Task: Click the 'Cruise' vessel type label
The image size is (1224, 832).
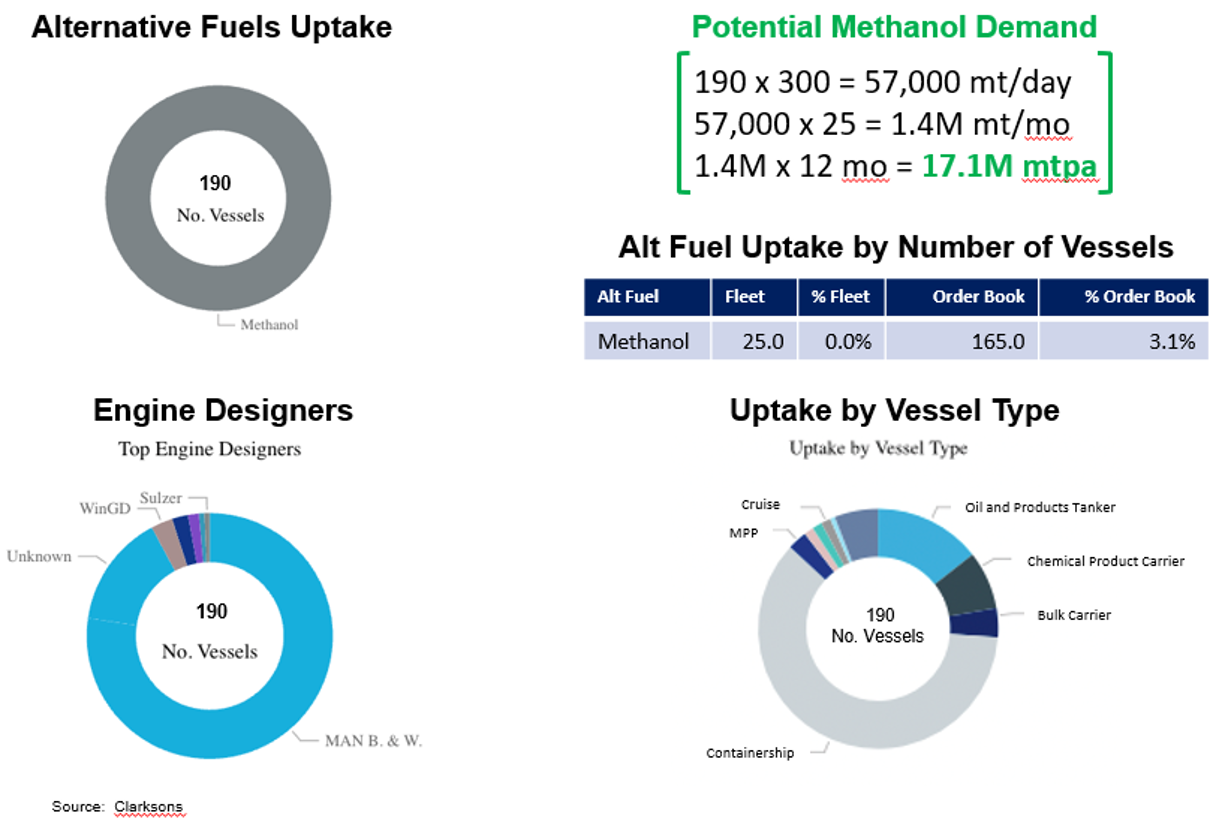Action: 760,505
